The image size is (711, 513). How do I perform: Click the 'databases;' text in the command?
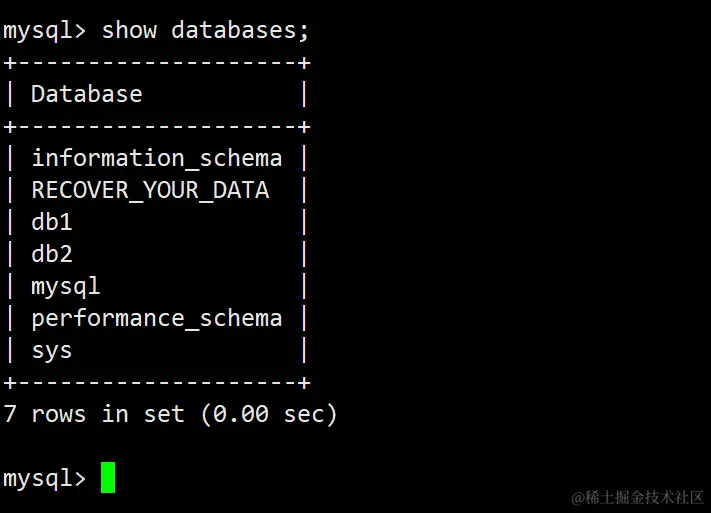240,30
